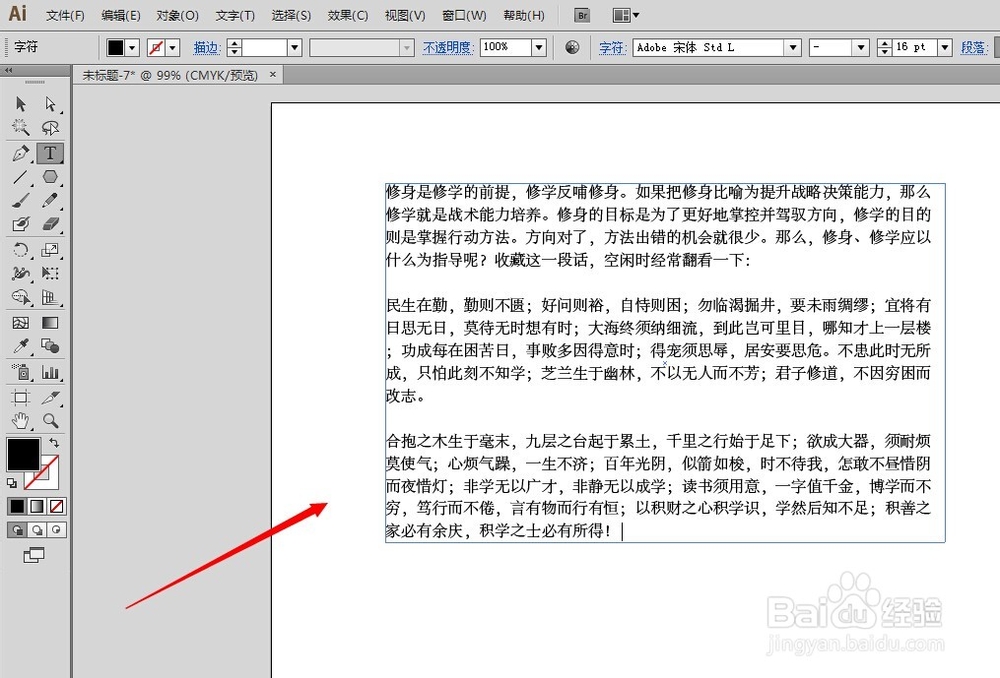
Task: Select the Eraser tool
Action: [50, 224]
